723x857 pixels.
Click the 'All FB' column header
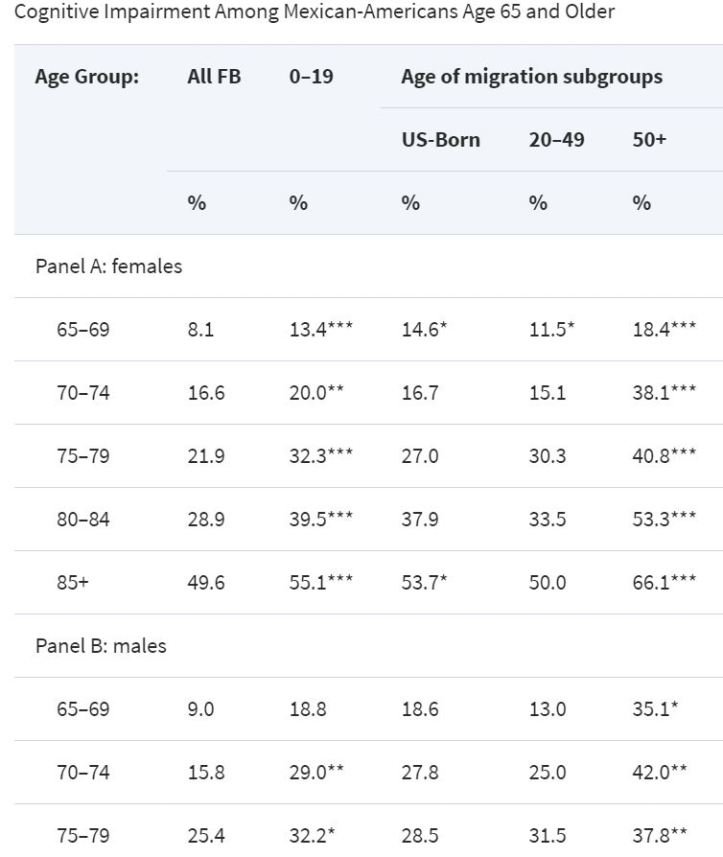tap(214, 77)
